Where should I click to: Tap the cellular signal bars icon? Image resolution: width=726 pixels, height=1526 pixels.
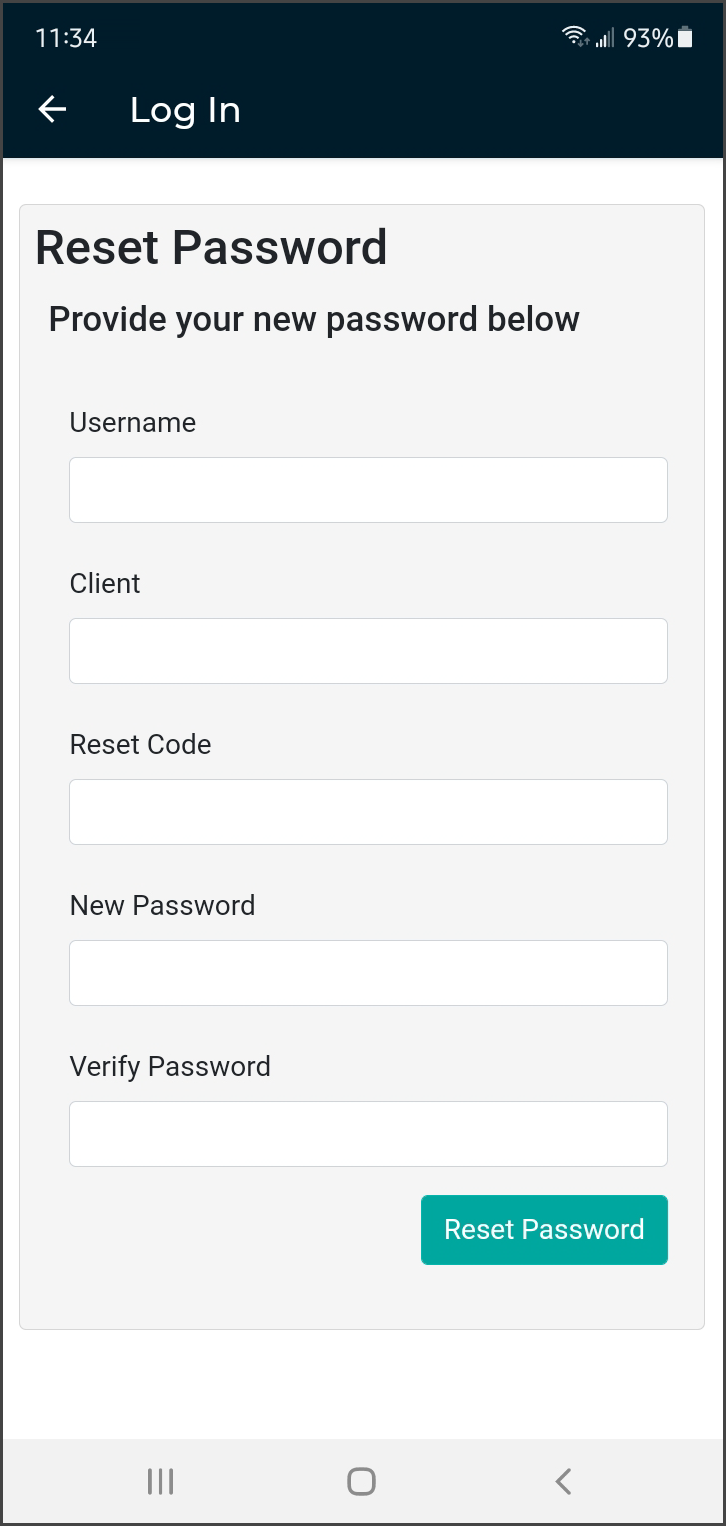click(x=605, y=38)
